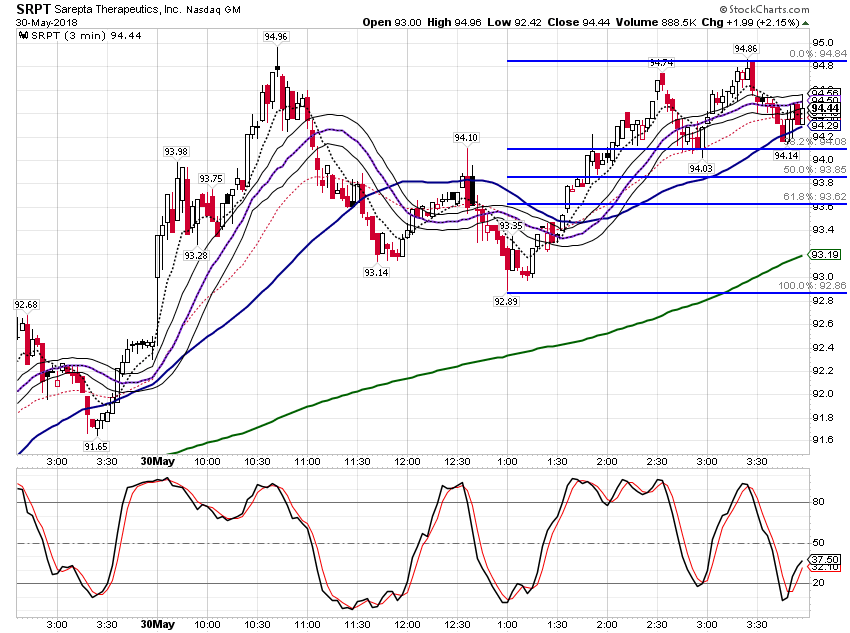Click the 92.89 low price annotation
Screen dimensions: 850x633
[506, 301]
